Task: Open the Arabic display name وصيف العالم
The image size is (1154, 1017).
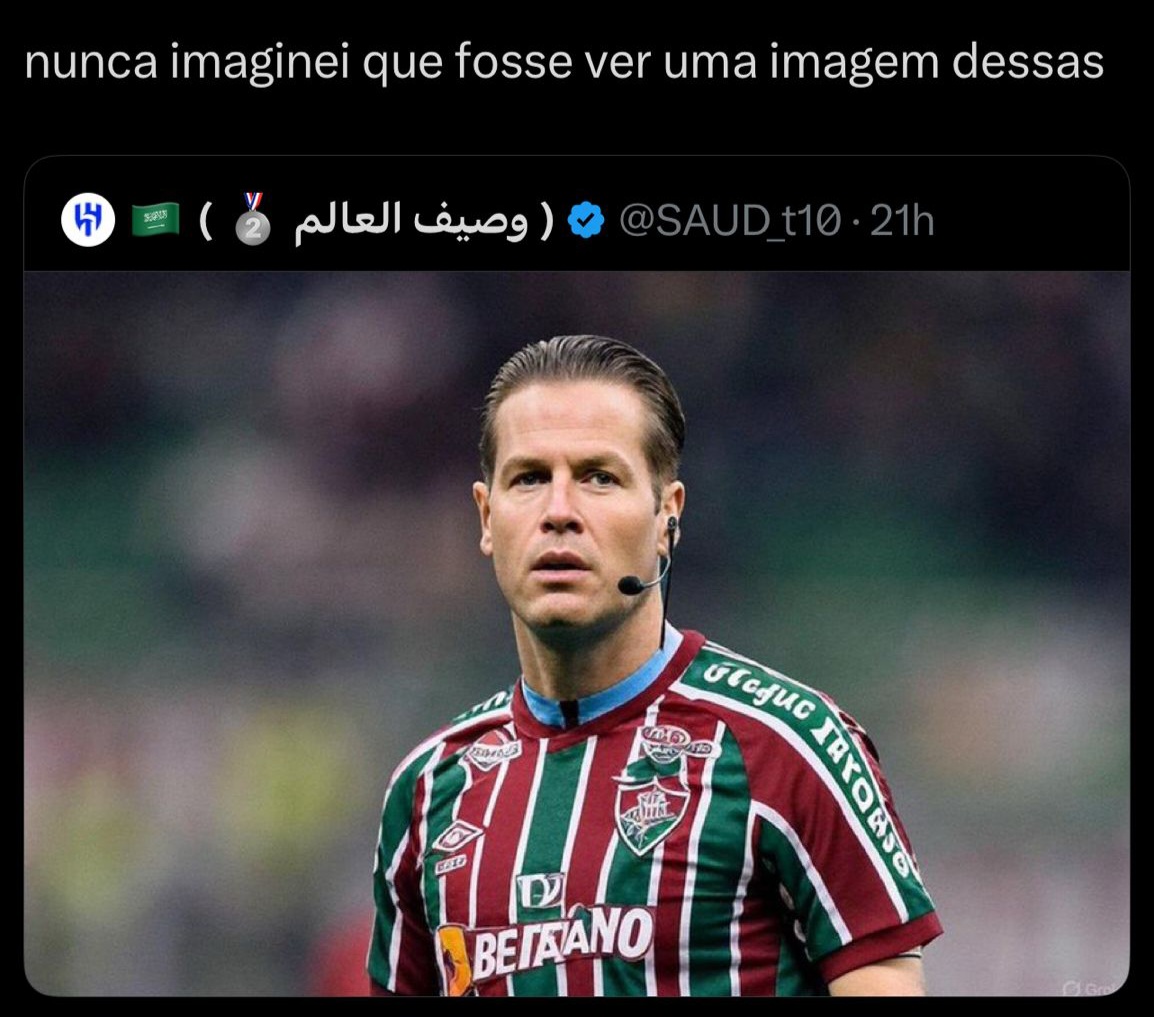Action: click(411, 220)
